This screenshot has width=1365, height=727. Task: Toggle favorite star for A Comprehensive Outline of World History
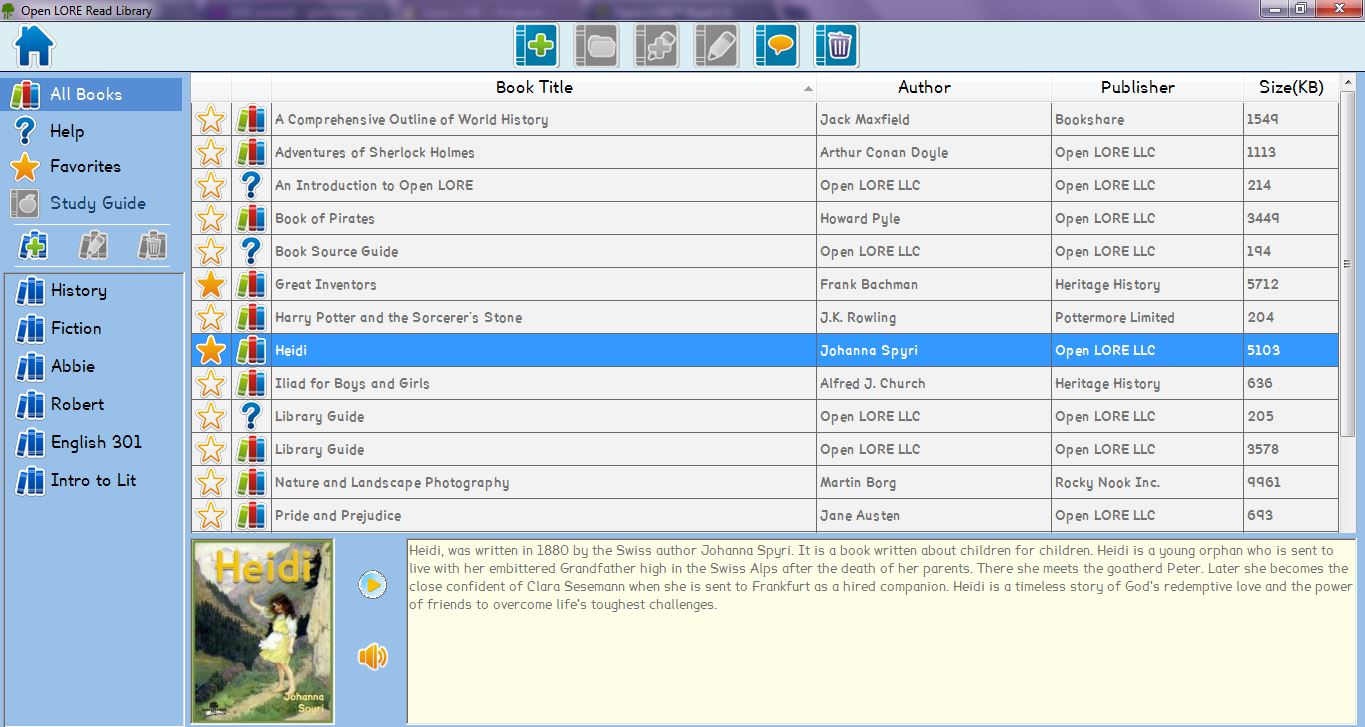(211, 119)
